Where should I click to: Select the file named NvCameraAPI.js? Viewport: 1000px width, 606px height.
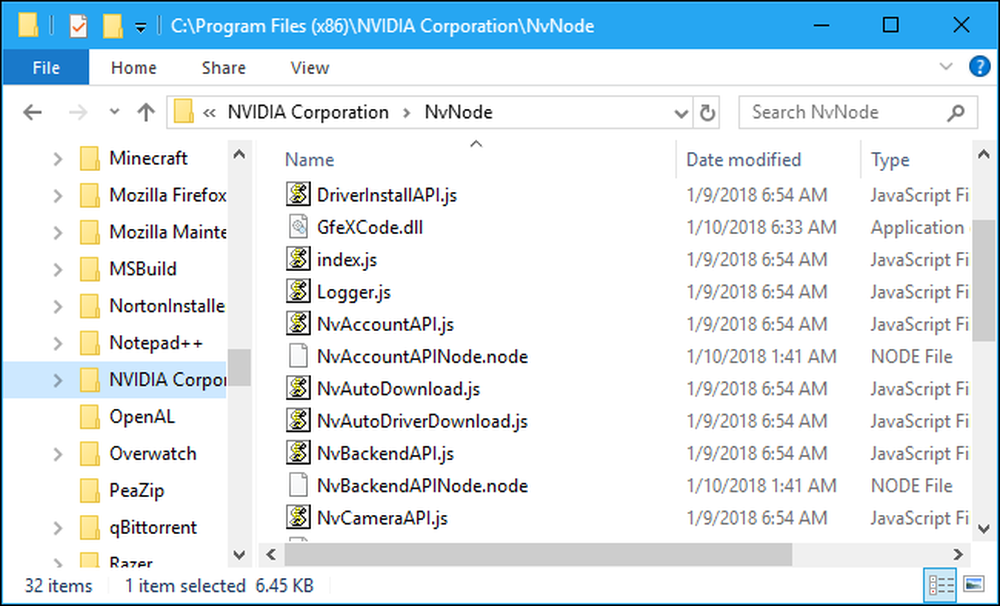382,519
